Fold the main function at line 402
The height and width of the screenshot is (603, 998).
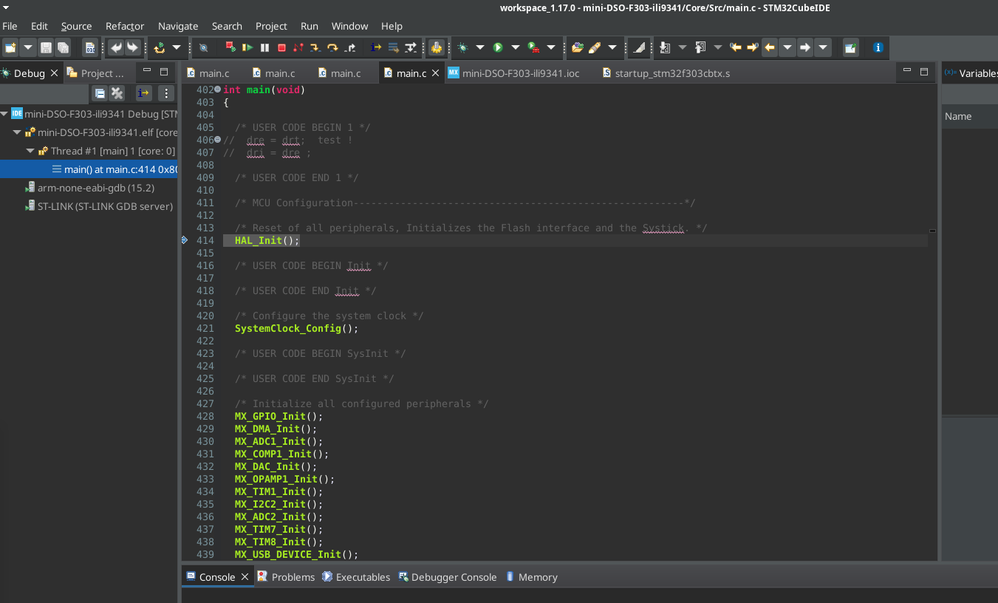(218, 90)
